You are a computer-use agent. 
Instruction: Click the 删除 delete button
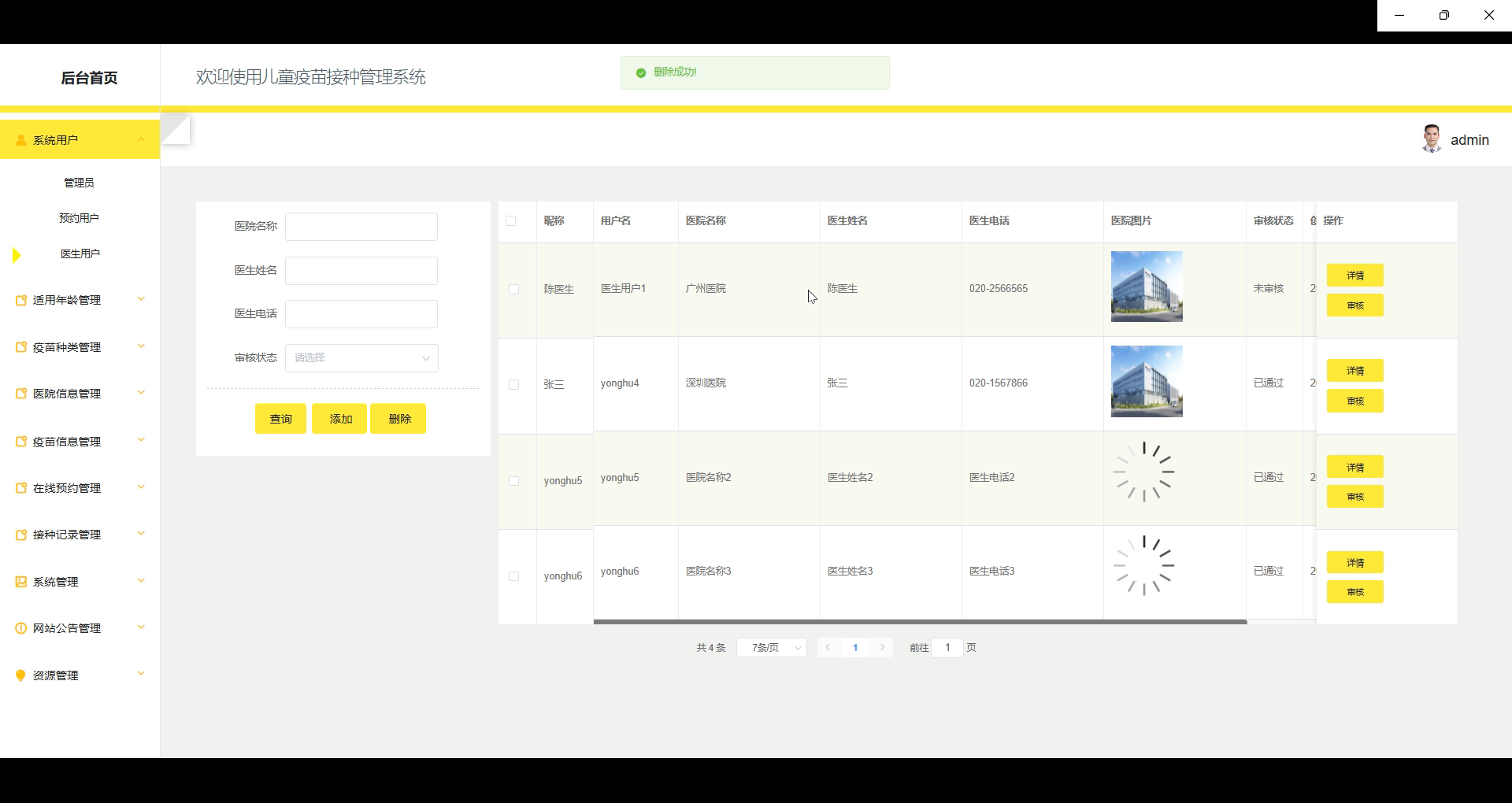pyautogui.click(x=399, y=419)
